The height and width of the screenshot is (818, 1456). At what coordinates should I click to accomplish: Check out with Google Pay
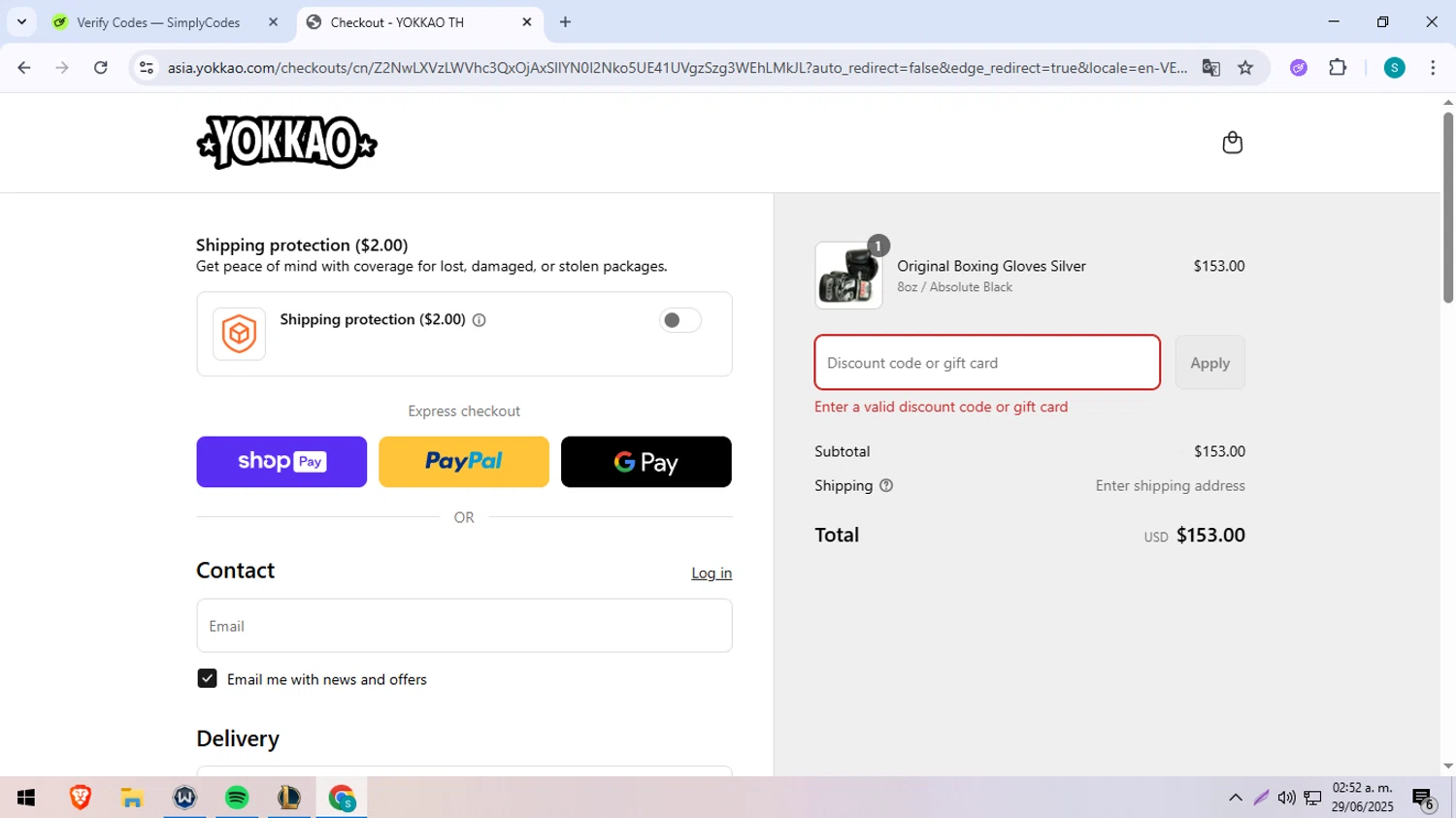pos(646,462)
